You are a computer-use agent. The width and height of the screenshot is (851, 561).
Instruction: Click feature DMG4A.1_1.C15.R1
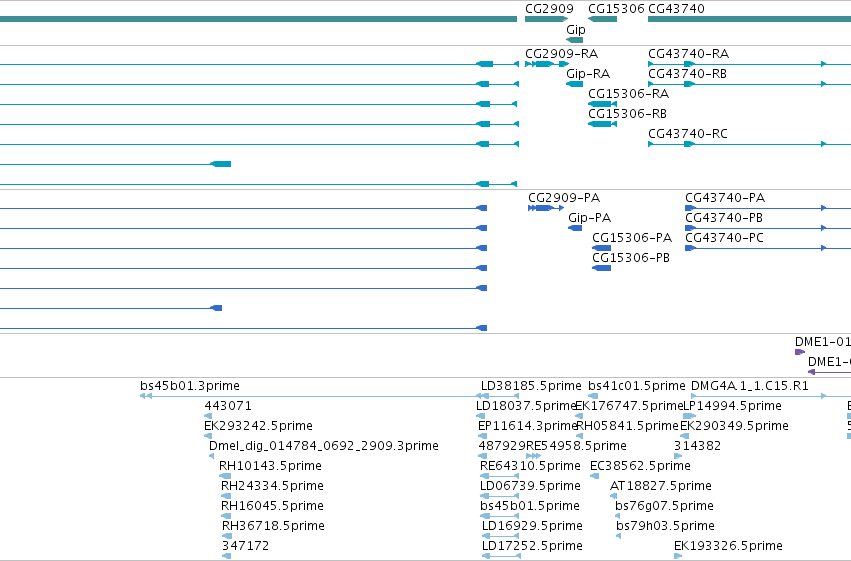tap(750, 386)
